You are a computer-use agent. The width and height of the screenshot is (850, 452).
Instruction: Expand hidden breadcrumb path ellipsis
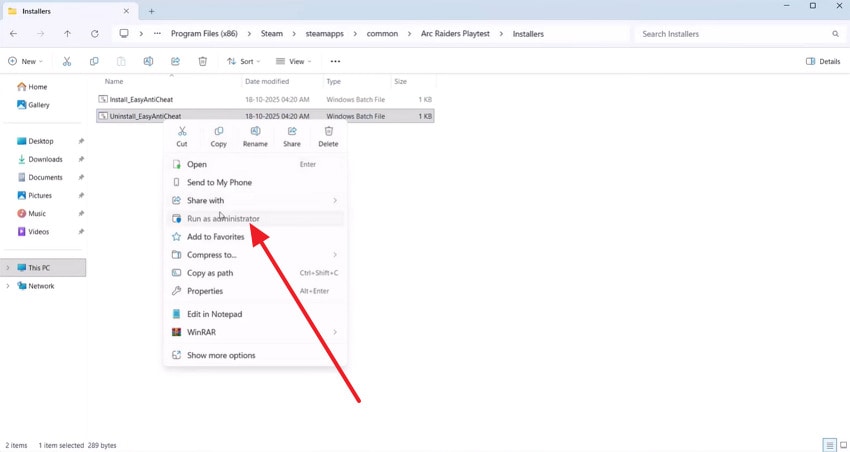point(157,34)
